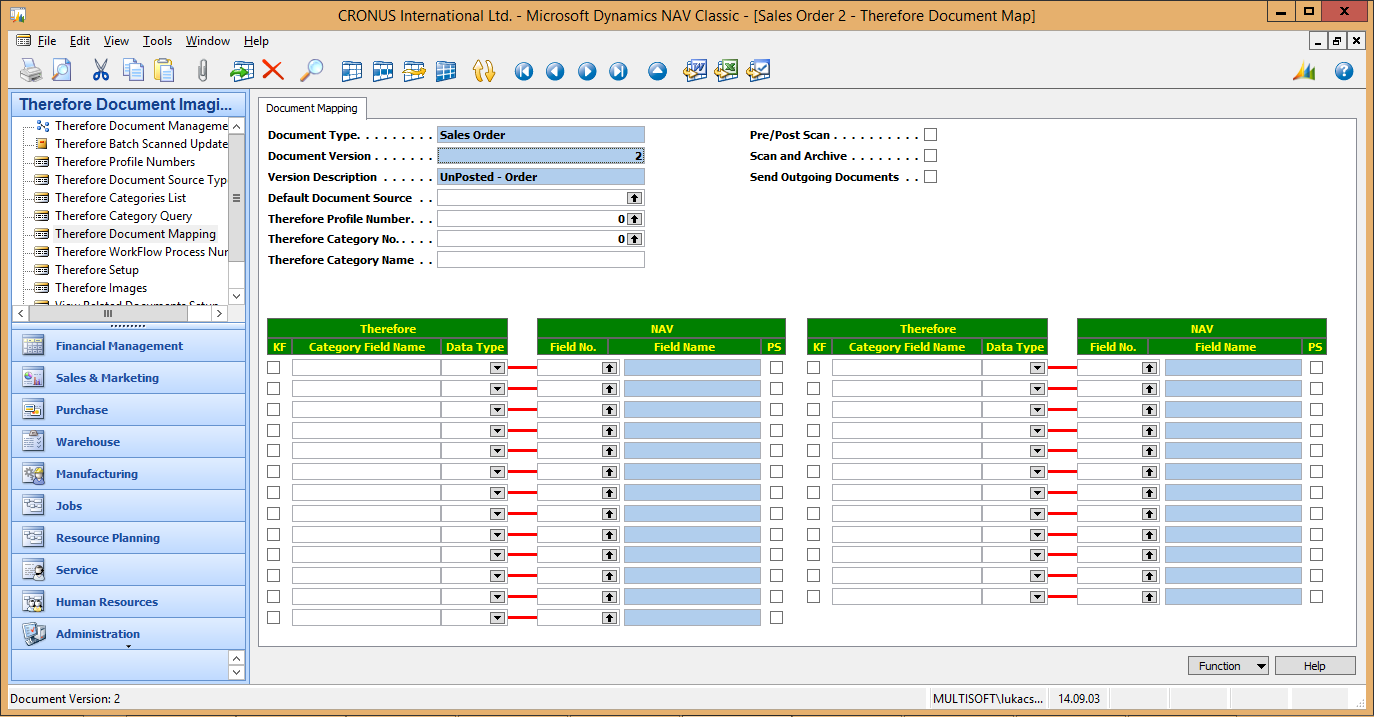Go to the First record

pyautogui.click(x=523, y=71)
